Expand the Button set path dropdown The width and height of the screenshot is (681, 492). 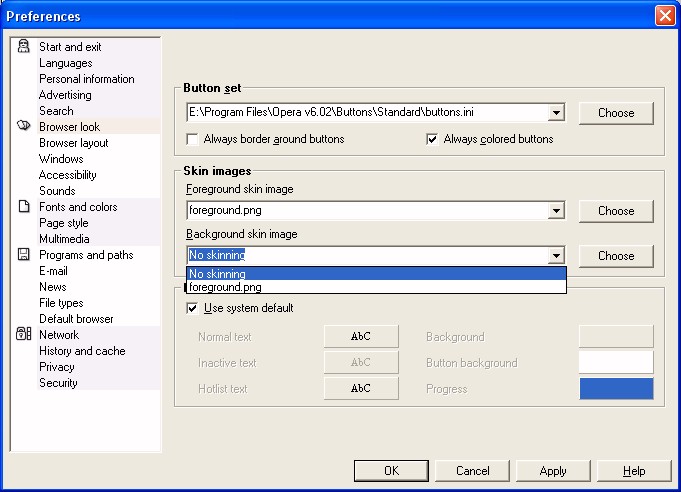point(557,113)
